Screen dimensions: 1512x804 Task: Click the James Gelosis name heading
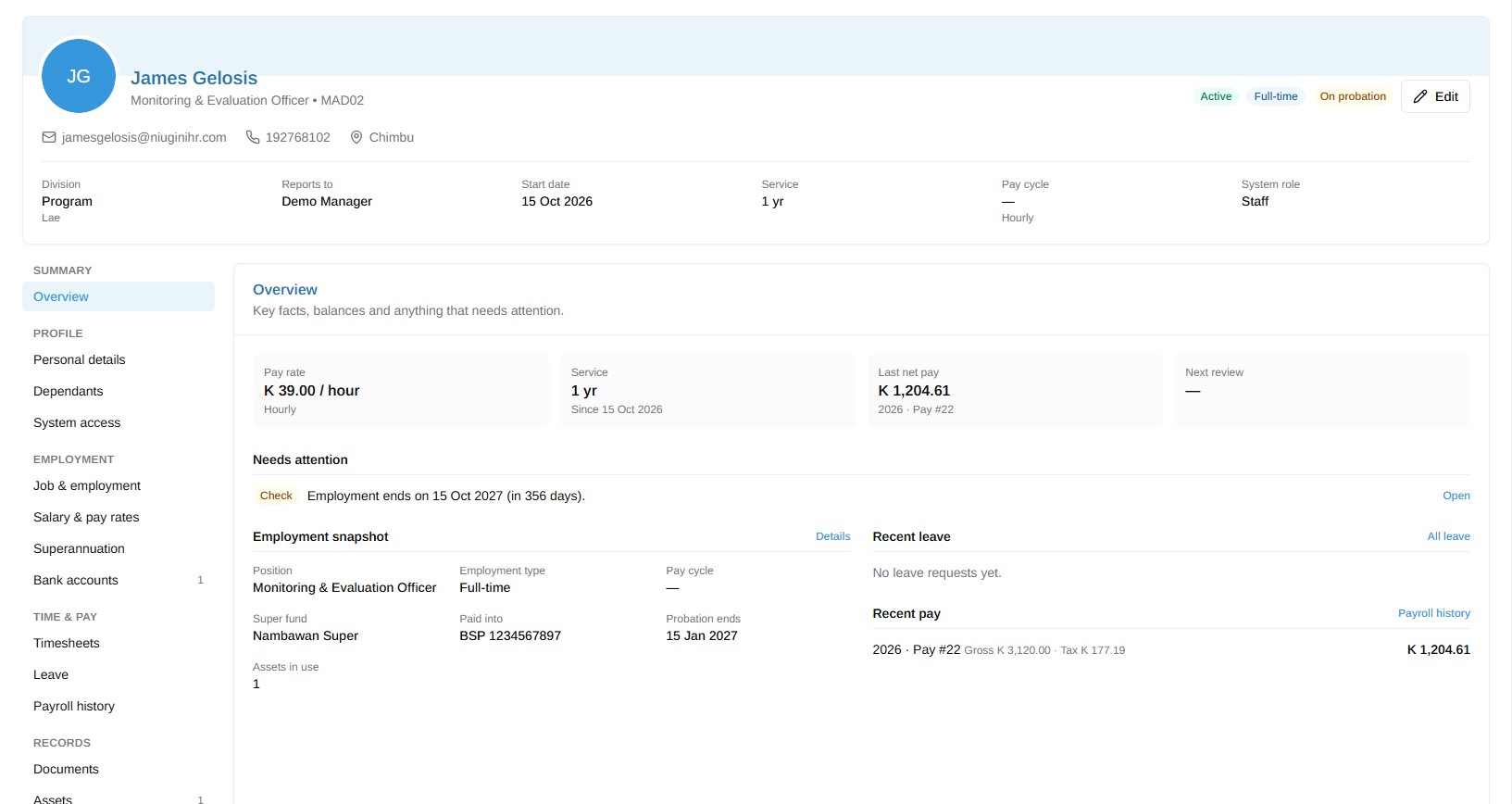click(x=194, y=78)
